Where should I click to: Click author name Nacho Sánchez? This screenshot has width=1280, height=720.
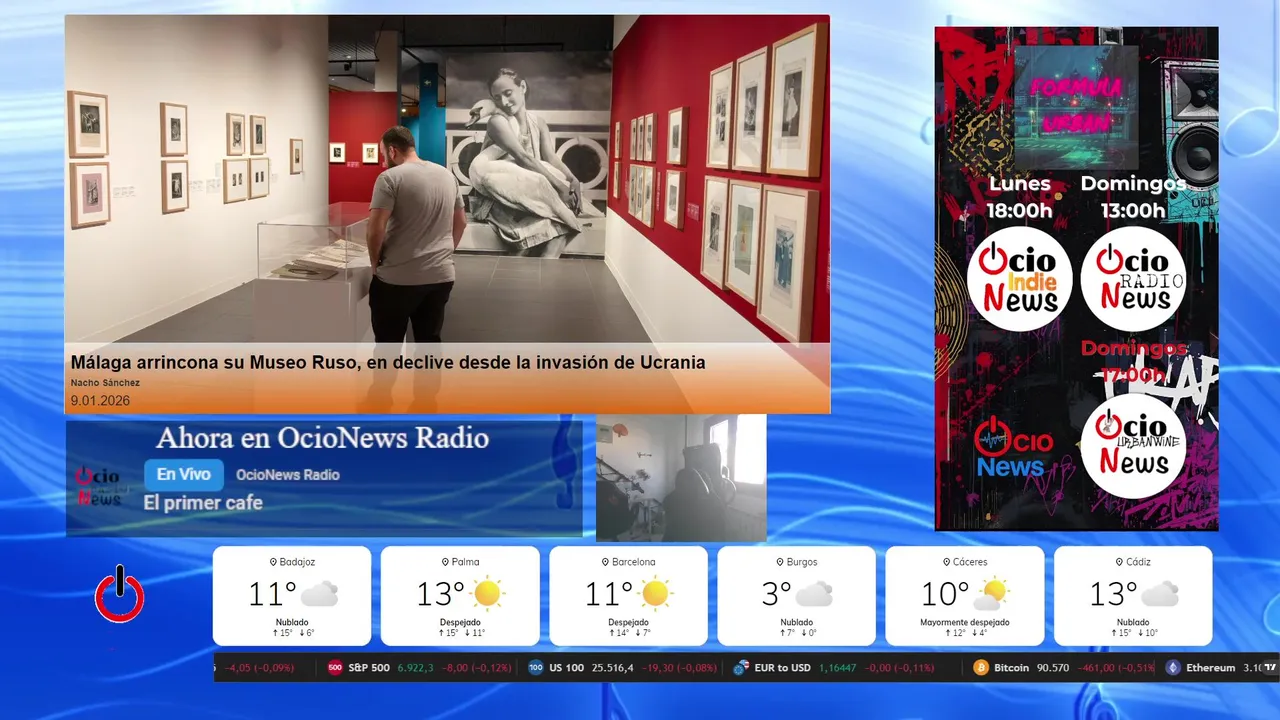coord(105,383)
